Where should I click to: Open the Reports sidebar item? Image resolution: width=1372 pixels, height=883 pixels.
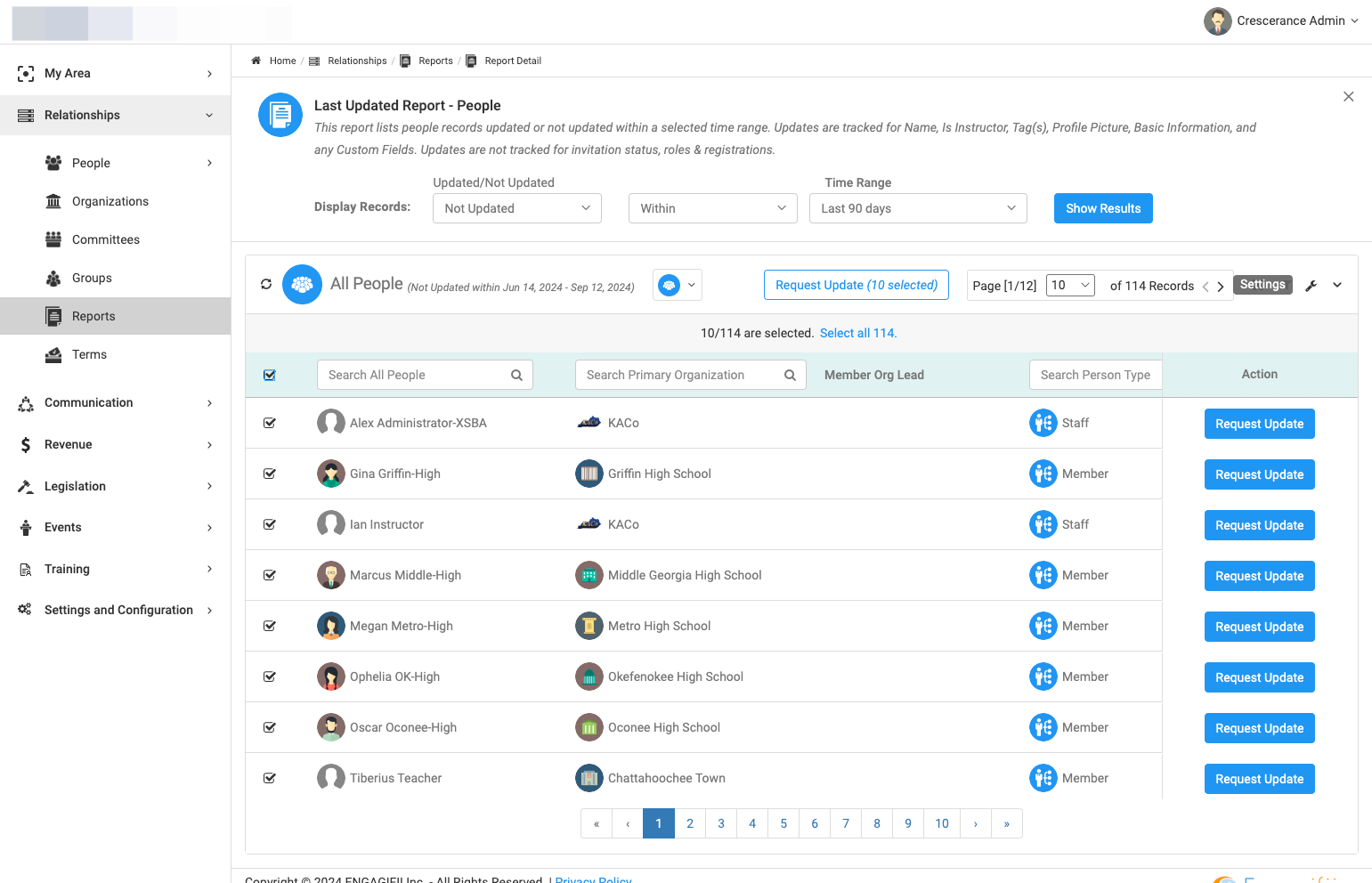tap(116, 316)
